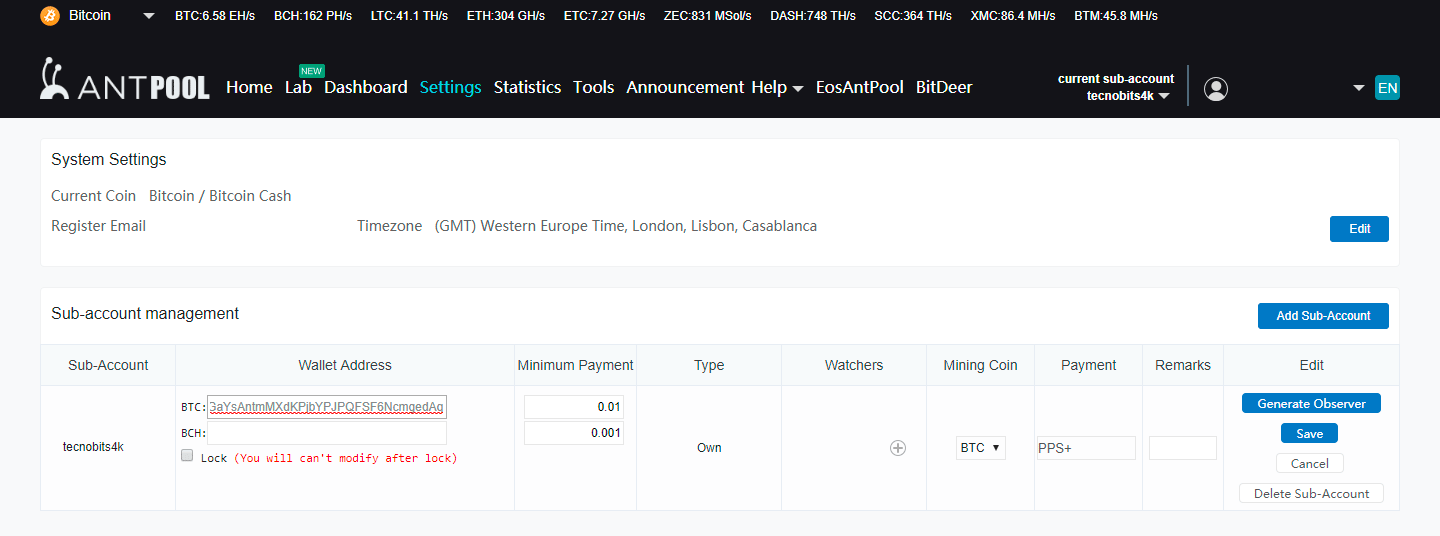
Task: Click the AntPool logo
Action: coord(125,80)
